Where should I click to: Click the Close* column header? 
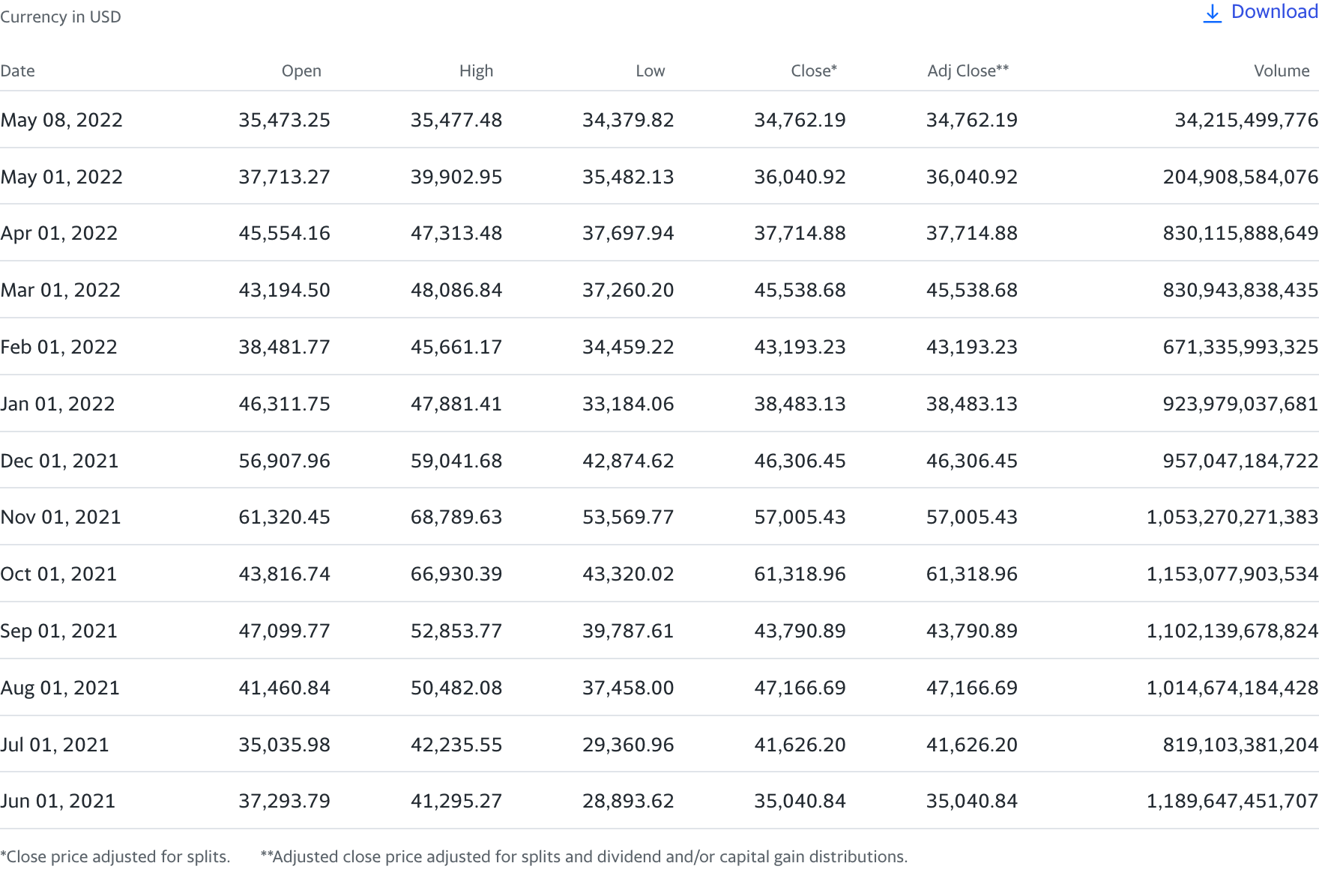(x=814, y=71)
